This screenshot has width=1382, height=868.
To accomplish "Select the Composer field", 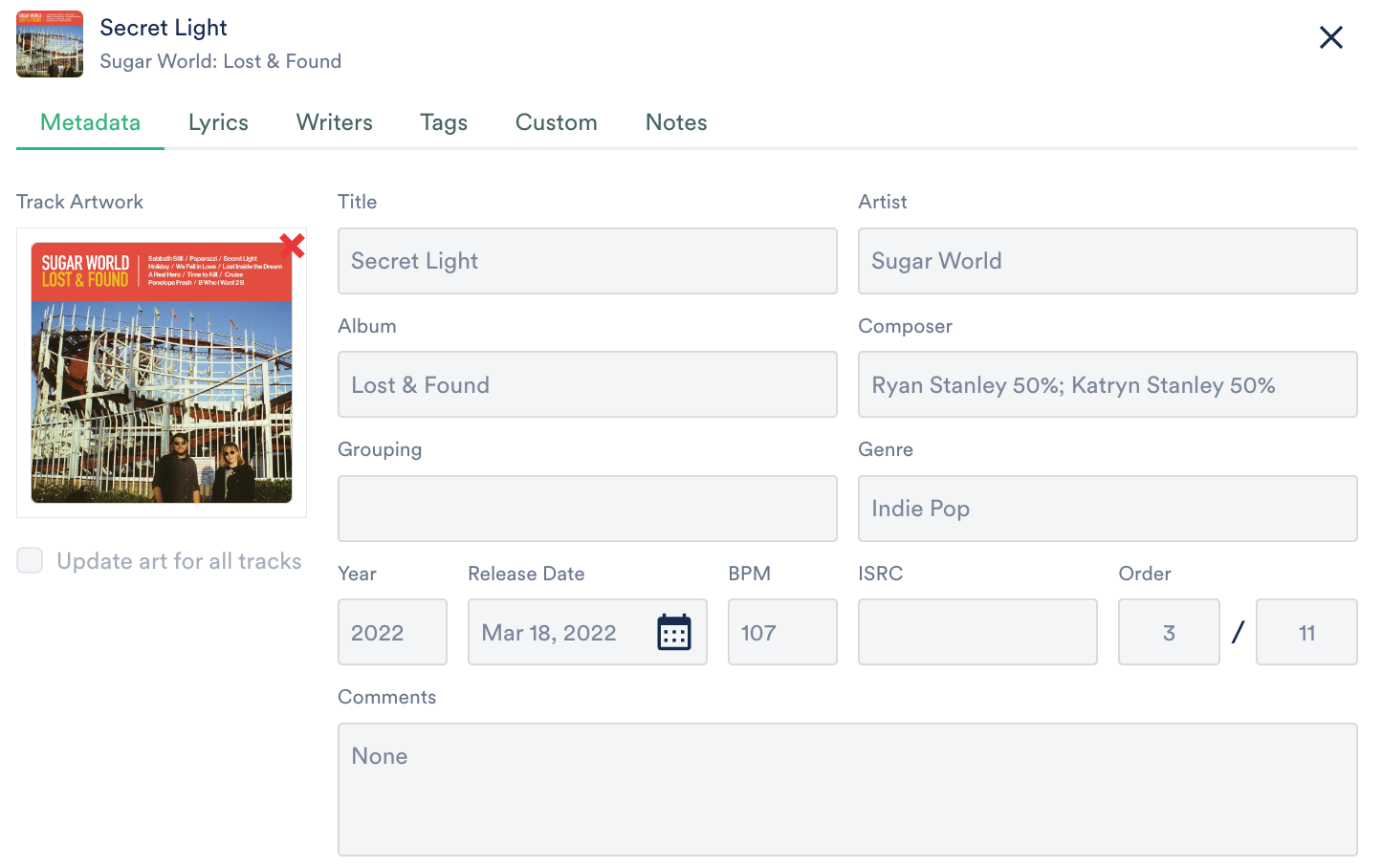I will 1108,384.
